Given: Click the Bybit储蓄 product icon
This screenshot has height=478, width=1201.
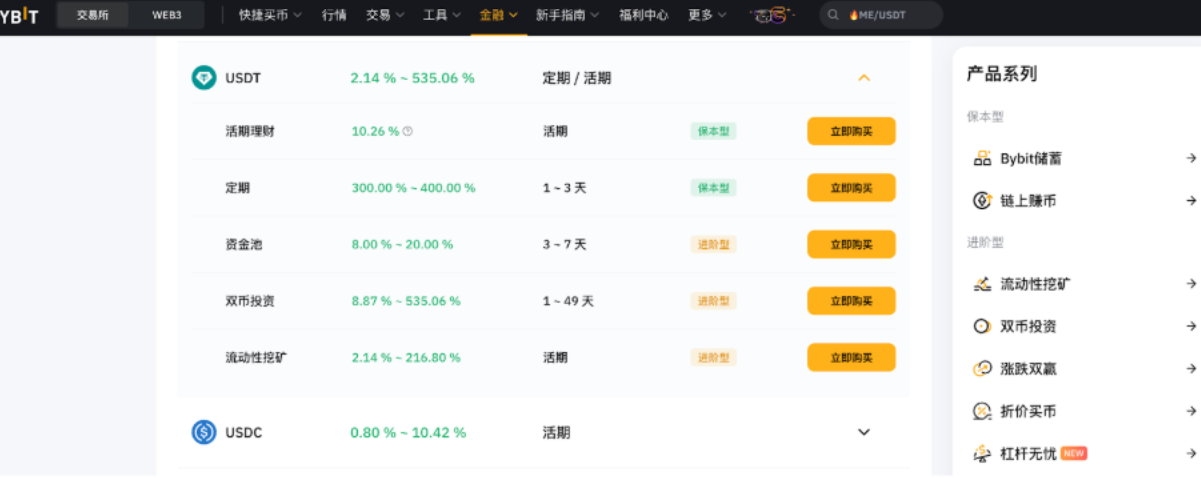Looking at the screenshot, I should coord(982,158).
